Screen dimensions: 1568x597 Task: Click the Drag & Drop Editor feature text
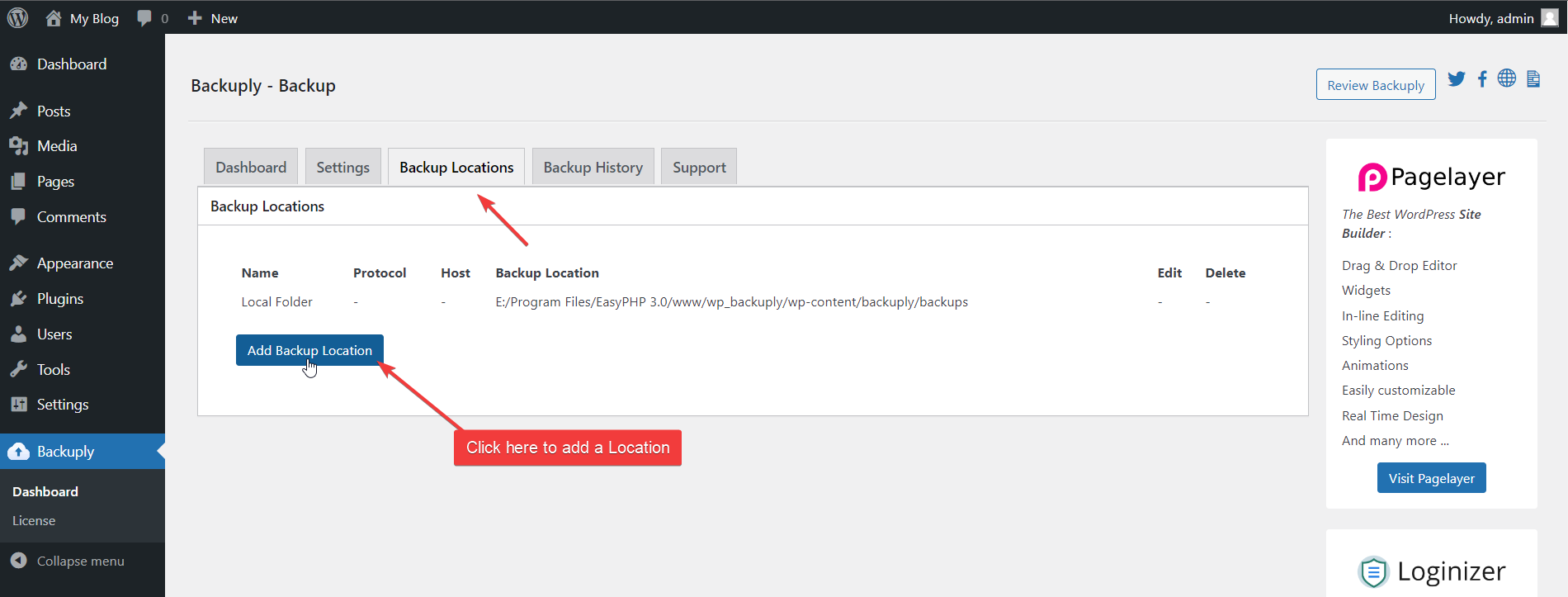tap(1400, 265)
